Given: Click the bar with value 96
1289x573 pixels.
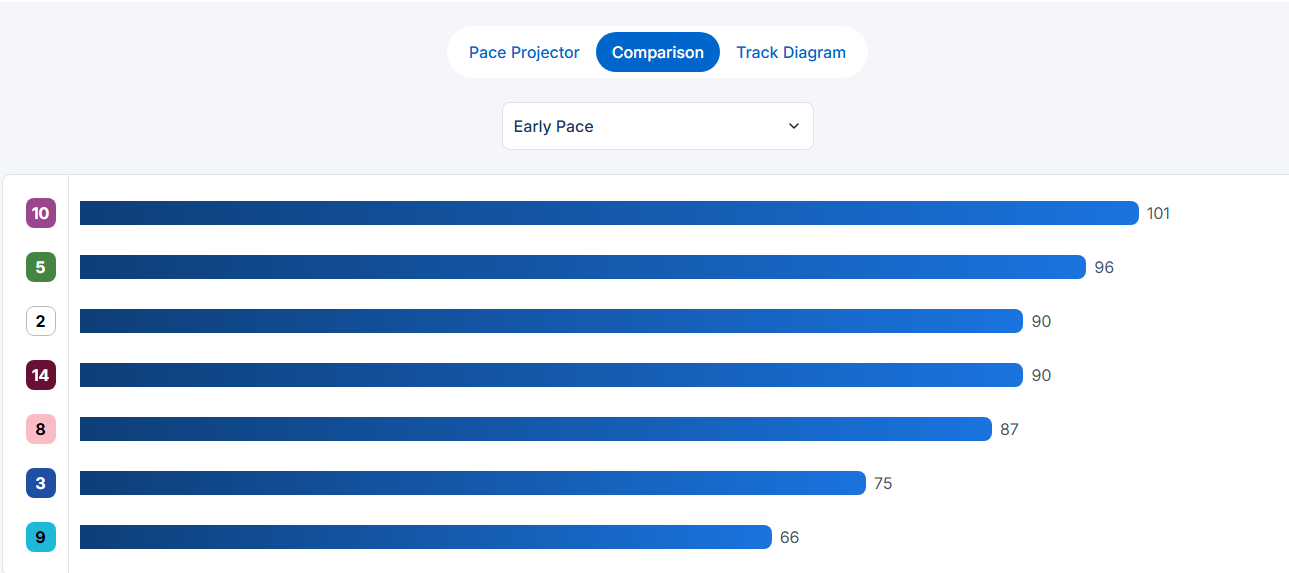Looking at the screenshot, I should point(582,267).
